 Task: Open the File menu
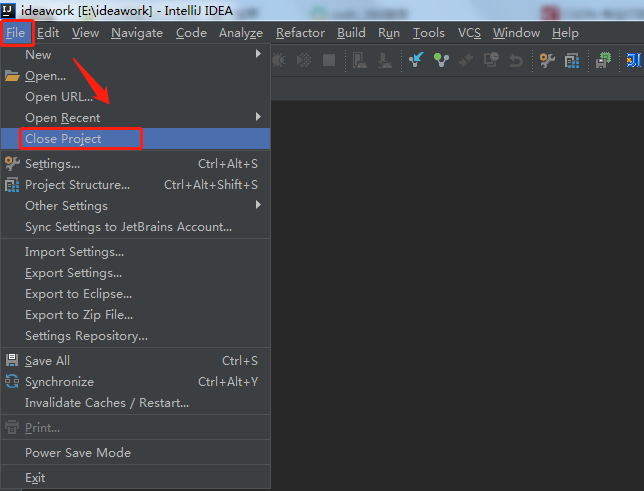16,33
